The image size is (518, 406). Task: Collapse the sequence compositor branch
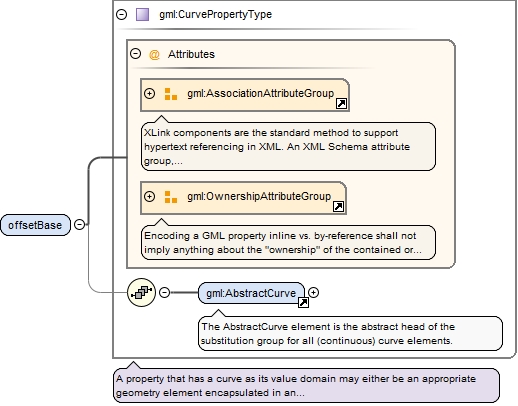pyautogui.click(x=164, y=292)
